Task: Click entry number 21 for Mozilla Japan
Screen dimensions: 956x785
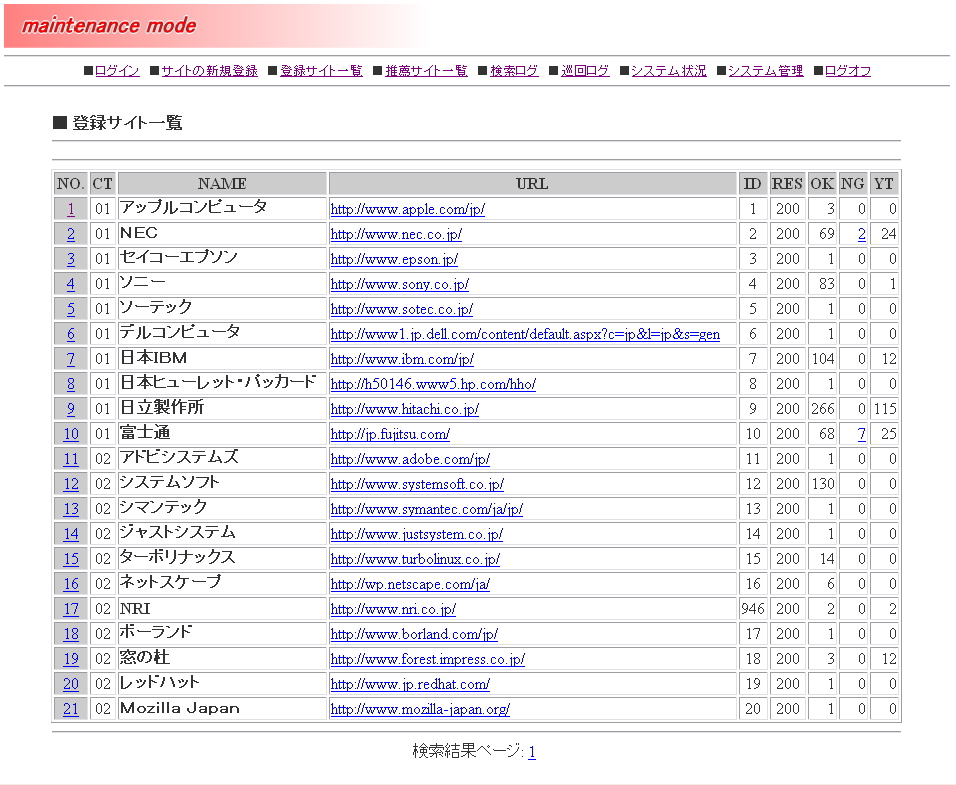Action: click(x=71, y=710)
